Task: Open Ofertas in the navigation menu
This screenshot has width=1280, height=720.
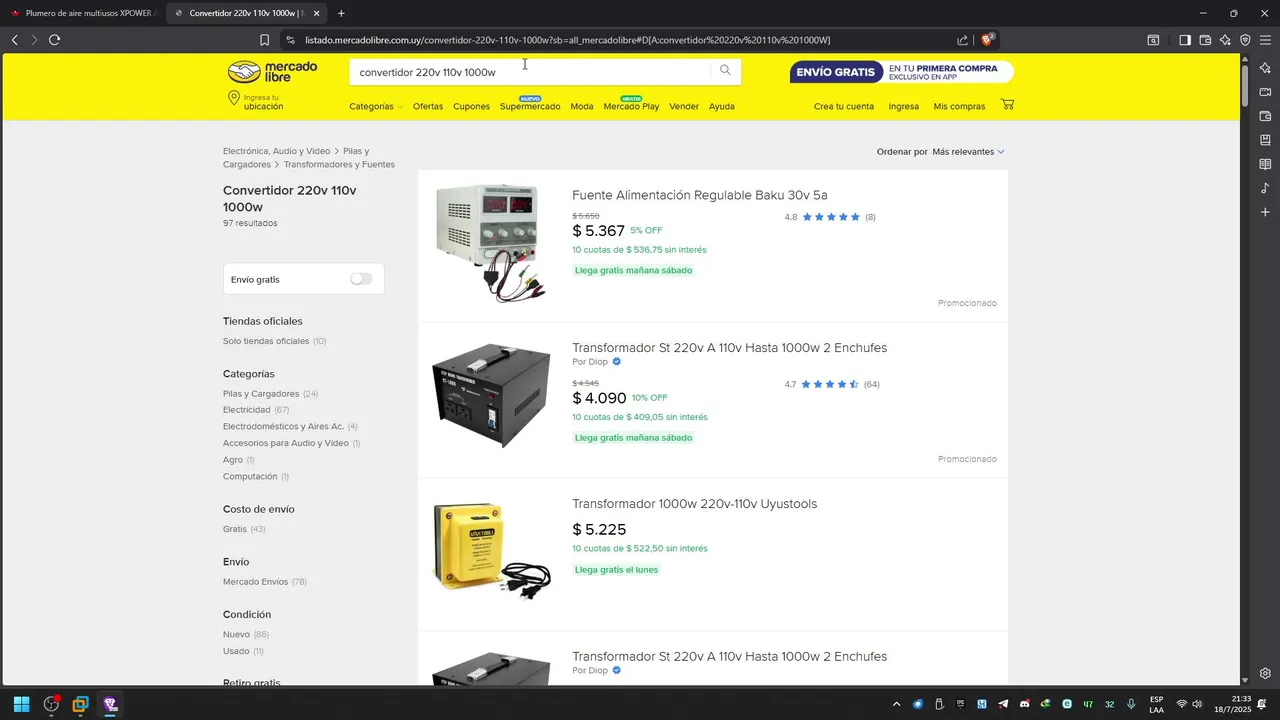Action: click(428, 106)
